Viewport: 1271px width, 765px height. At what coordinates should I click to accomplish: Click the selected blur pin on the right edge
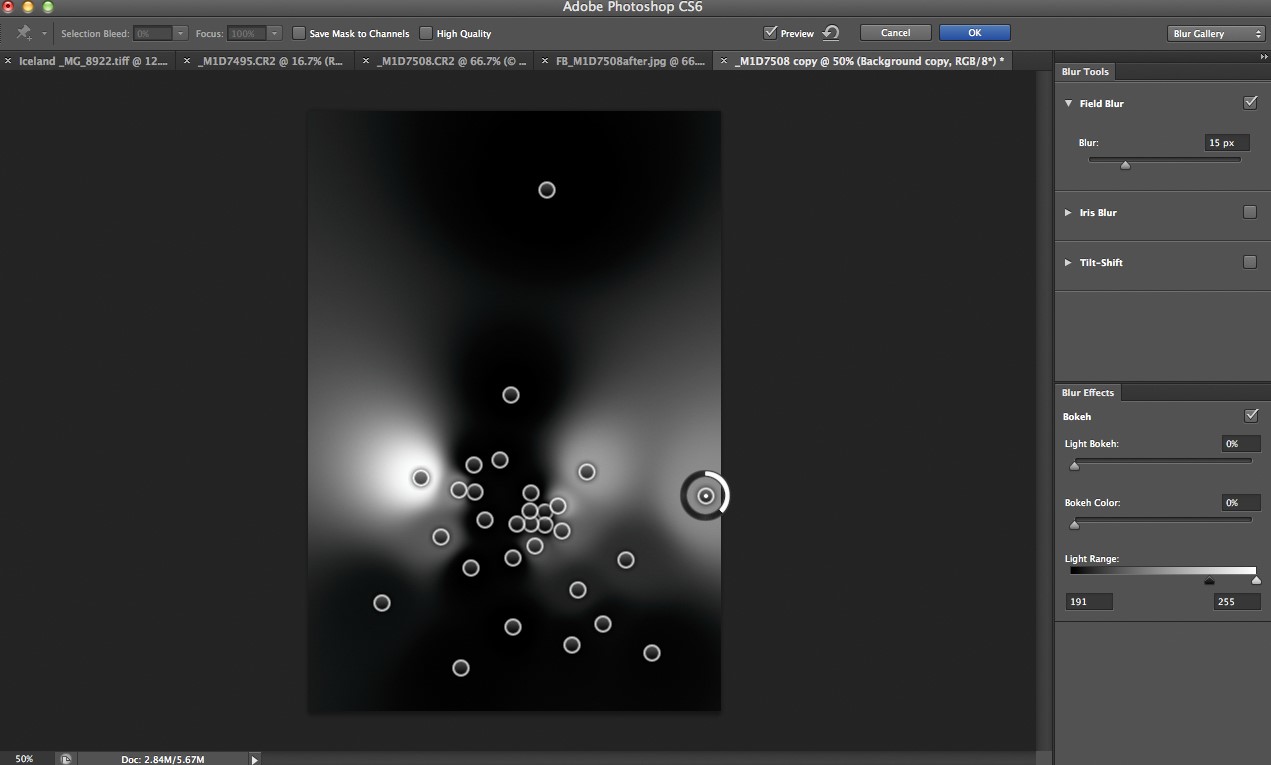coord(705,495)
